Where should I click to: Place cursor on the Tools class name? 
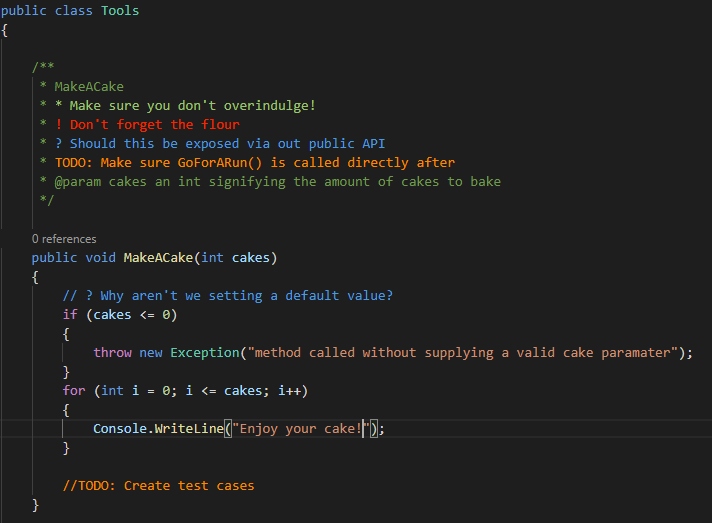(120, 11)
